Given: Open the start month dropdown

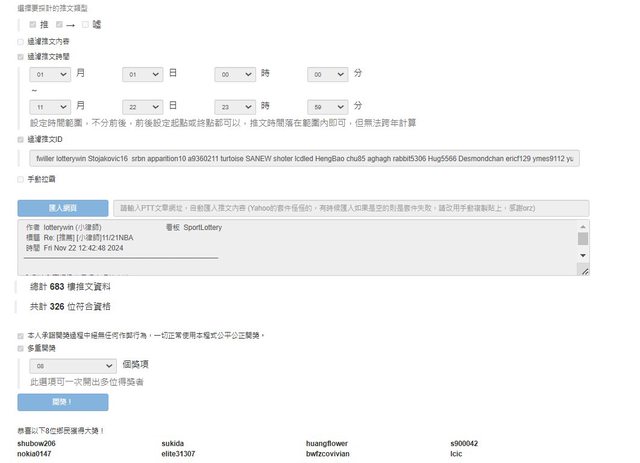Looking at the screenshot, I should click(50, 75).
